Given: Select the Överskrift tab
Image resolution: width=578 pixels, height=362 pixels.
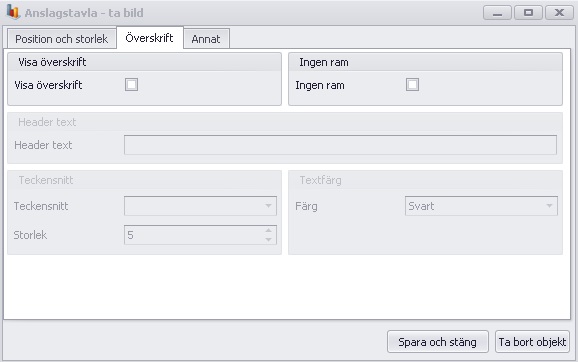Looking at the screenshot, I should click(x=150, y=38).
